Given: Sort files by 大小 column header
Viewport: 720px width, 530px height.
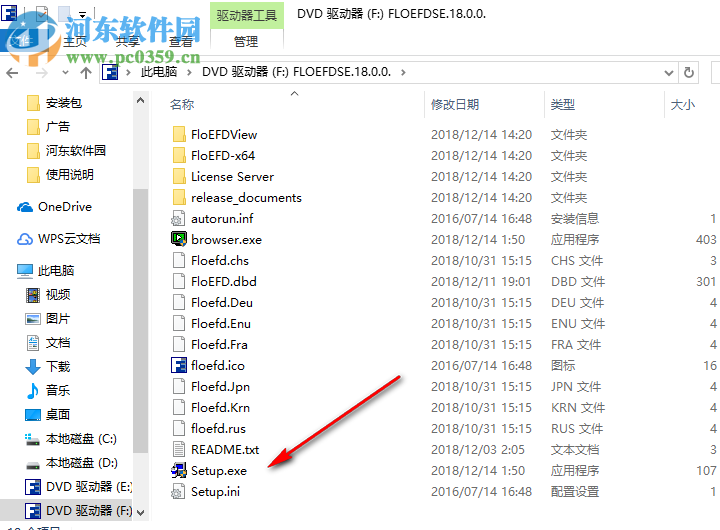Looking at the screenshot, I should pyautogui.click(x=683, y=105).
